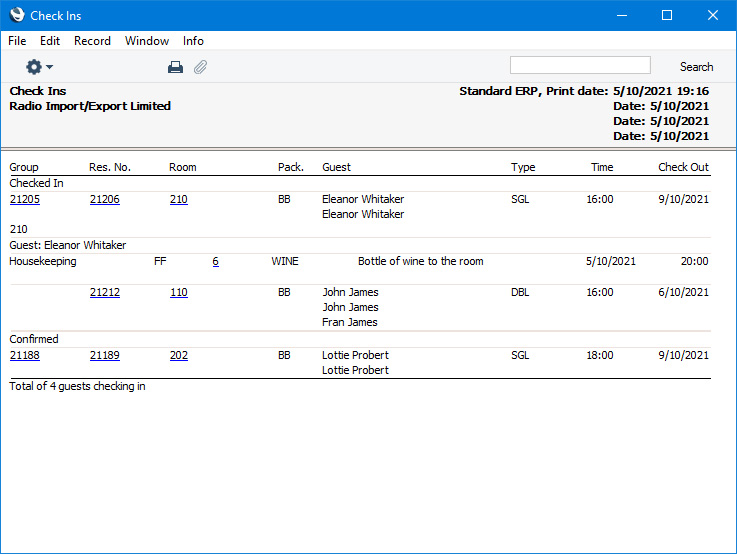737x554 pixels.
Task: Open the Record menu
Action: (92, 41)
